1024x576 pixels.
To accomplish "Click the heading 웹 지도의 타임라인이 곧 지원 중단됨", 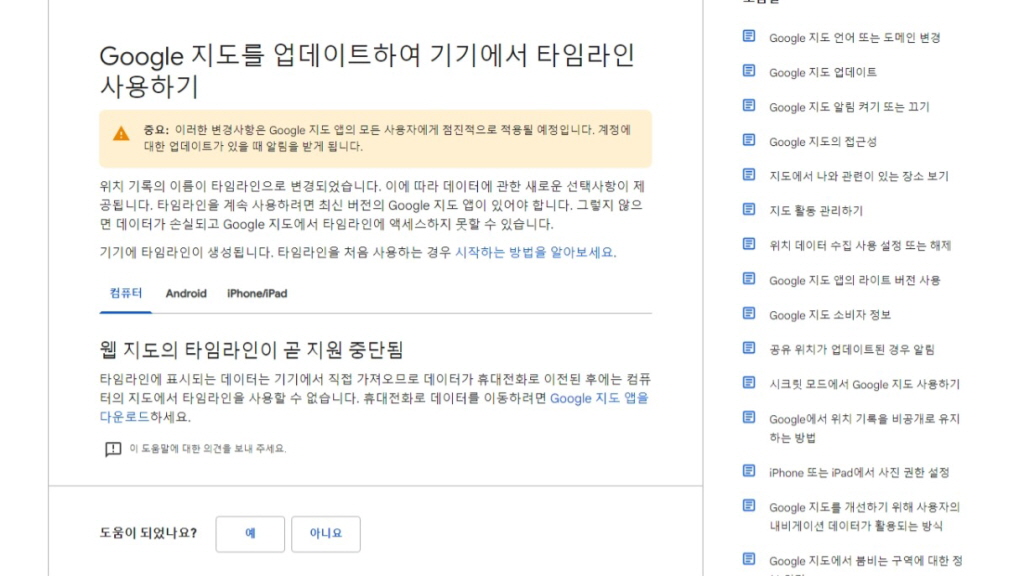I will (251, 350).
